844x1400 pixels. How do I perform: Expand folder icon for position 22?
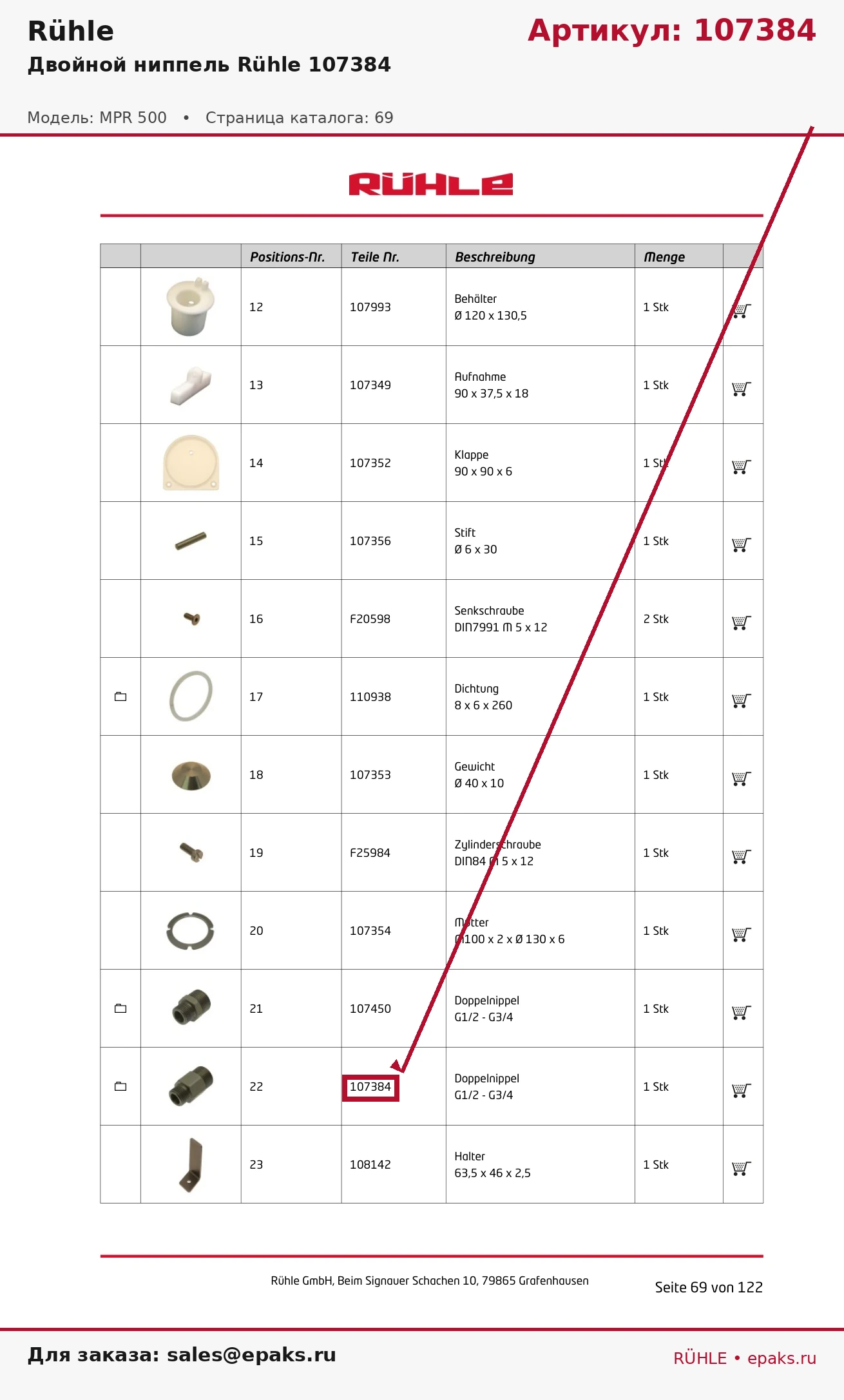pyautogui.click(x=120, y=1086)
